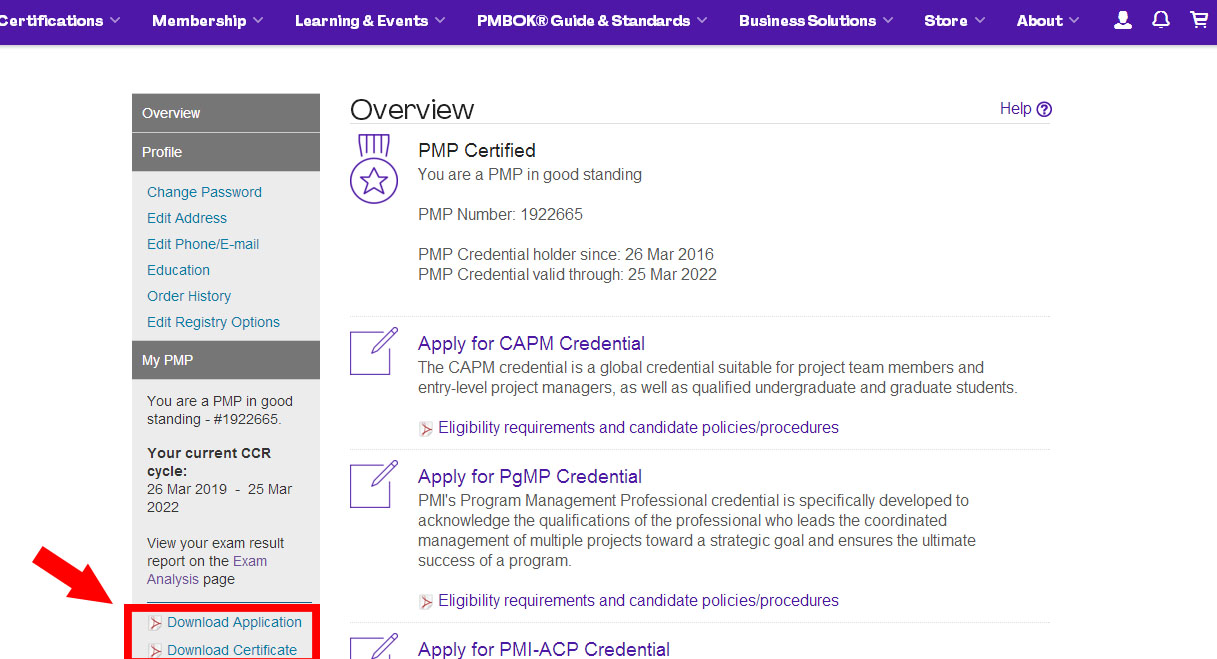Select Overview in the sidebar
1217x659 pixels.
[x=226, y=113]
